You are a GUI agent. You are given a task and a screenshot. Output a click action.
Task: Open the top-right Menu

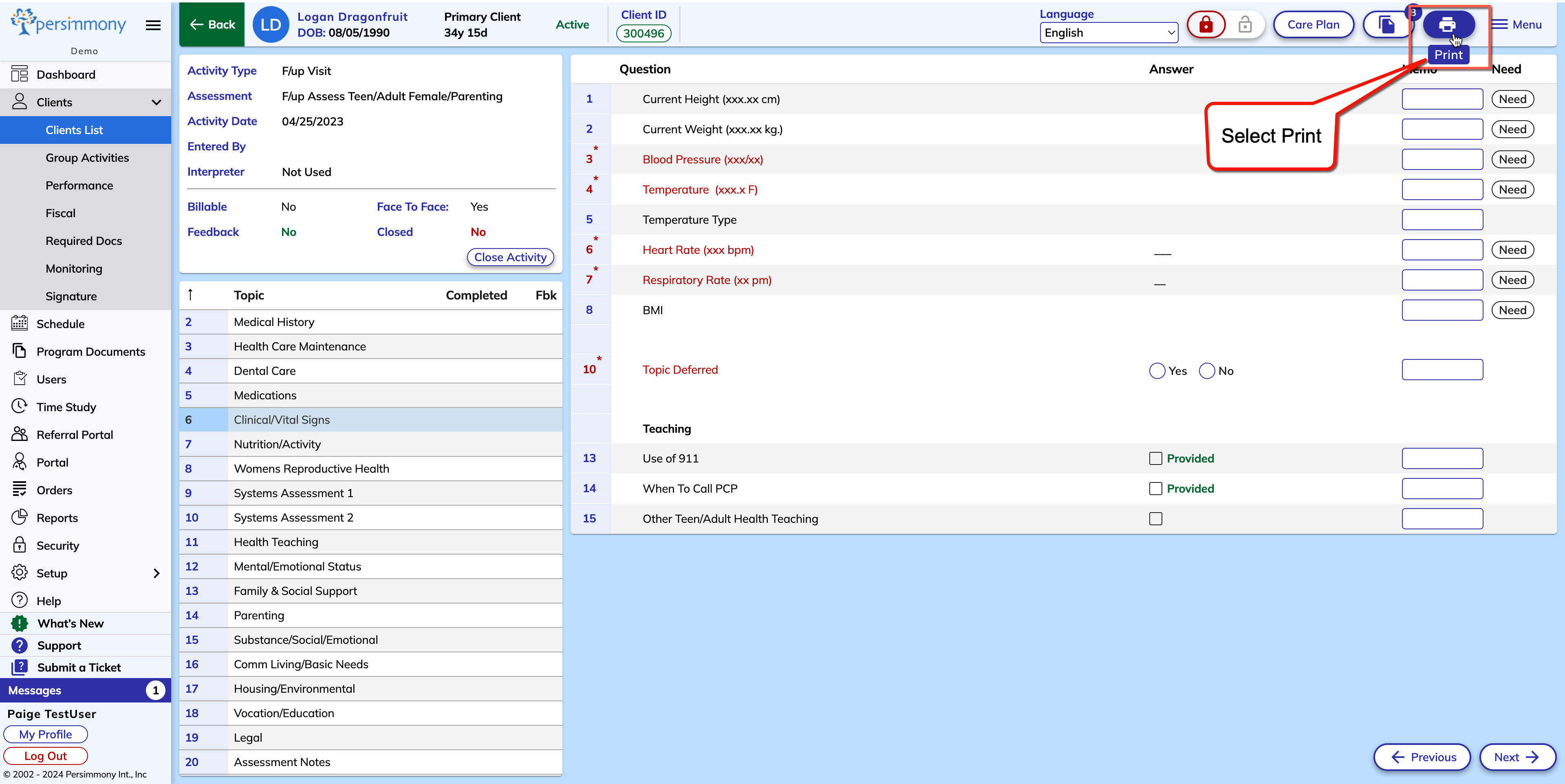(1517, 25)
